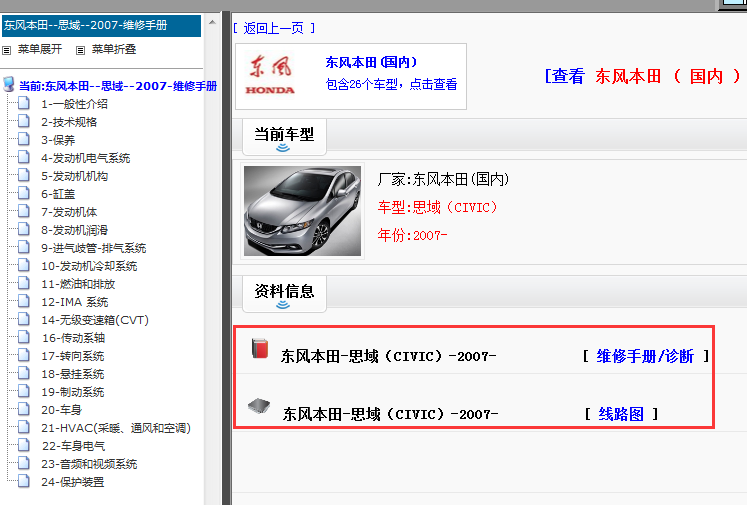This screenshot has height=505, width=747.
Task: Collapse the 资料信息 section chevron
Action: 283,305
